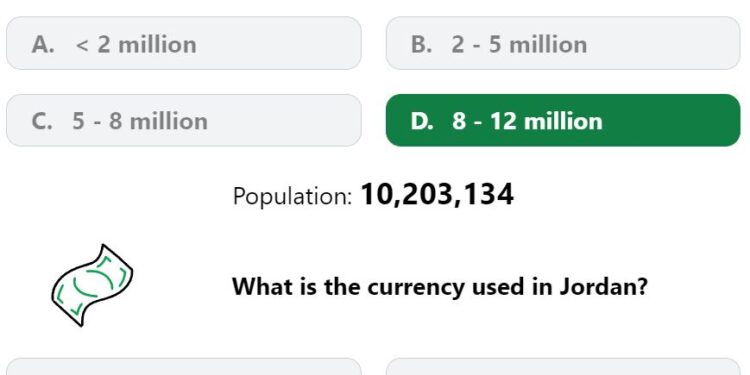This screenshot has width=750, height=375.
Task: Select answer A, less than 2 million
Action: click(184, 43)
